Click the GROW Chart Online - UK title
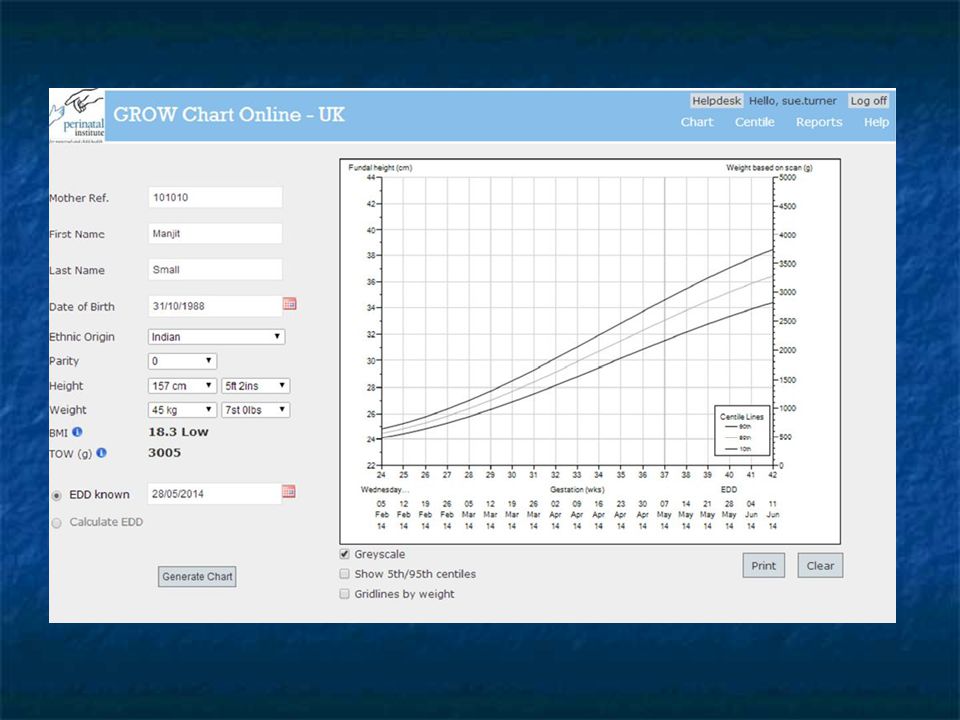Viewport: 960px width, 720px height. pos(229,114)
